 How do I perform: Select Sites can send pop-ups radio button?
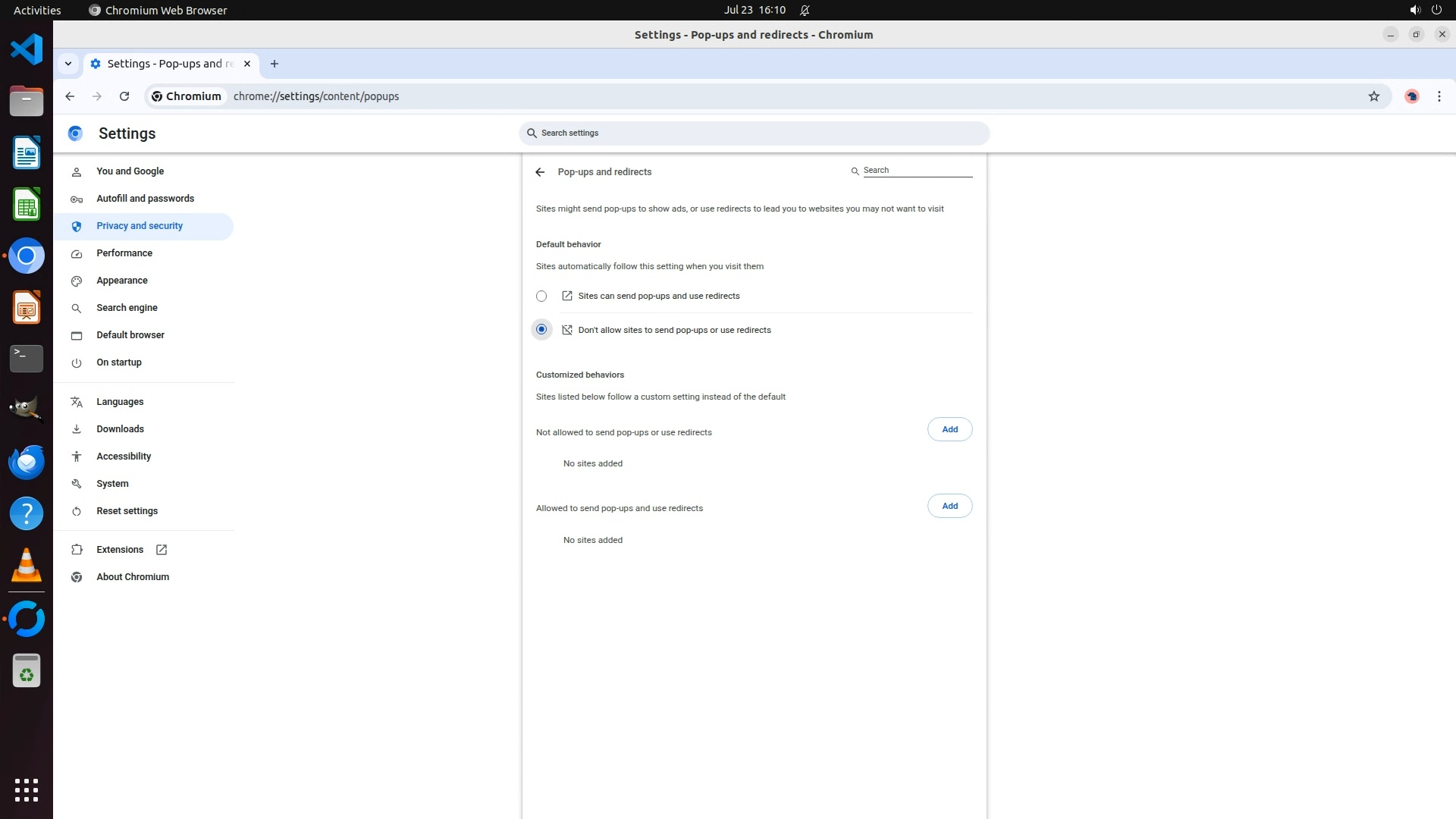pyautogui.click(x=541, y=297)
